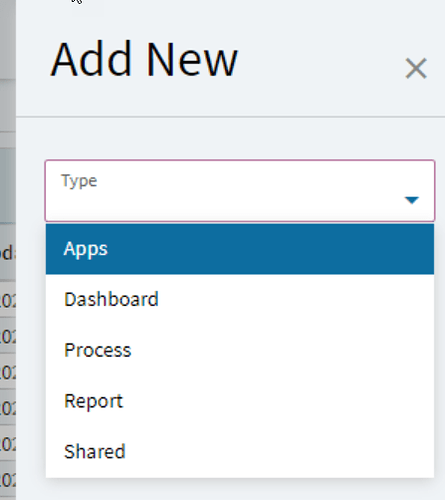Select the Report type option
This screenshot has height=500, width=445.
click(94, 401)
